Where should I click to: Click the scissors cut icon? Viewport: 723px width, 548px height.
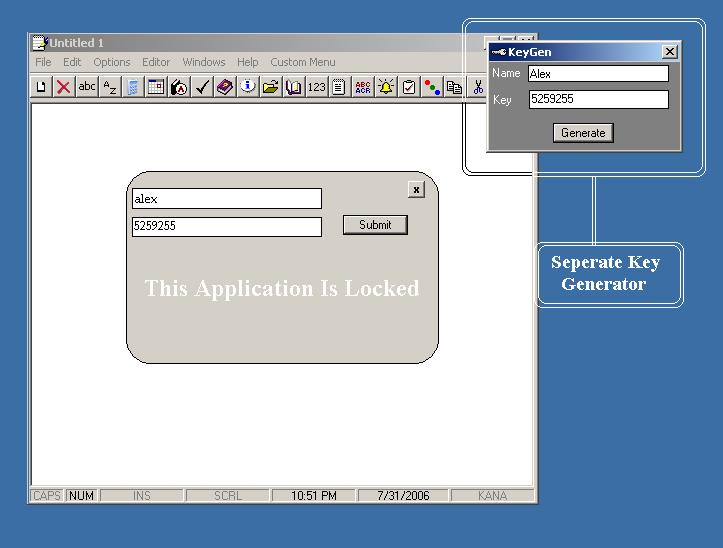click(x=478, y=88)
